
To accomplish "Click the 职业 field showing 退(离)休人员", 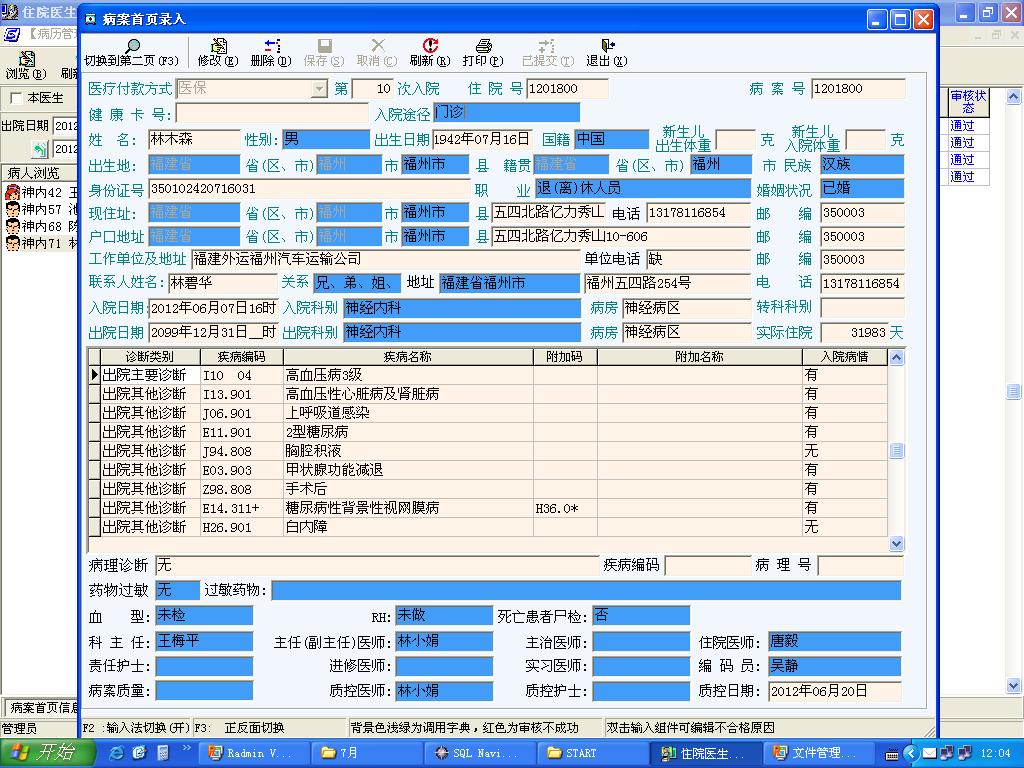I will tap(643, 189).
